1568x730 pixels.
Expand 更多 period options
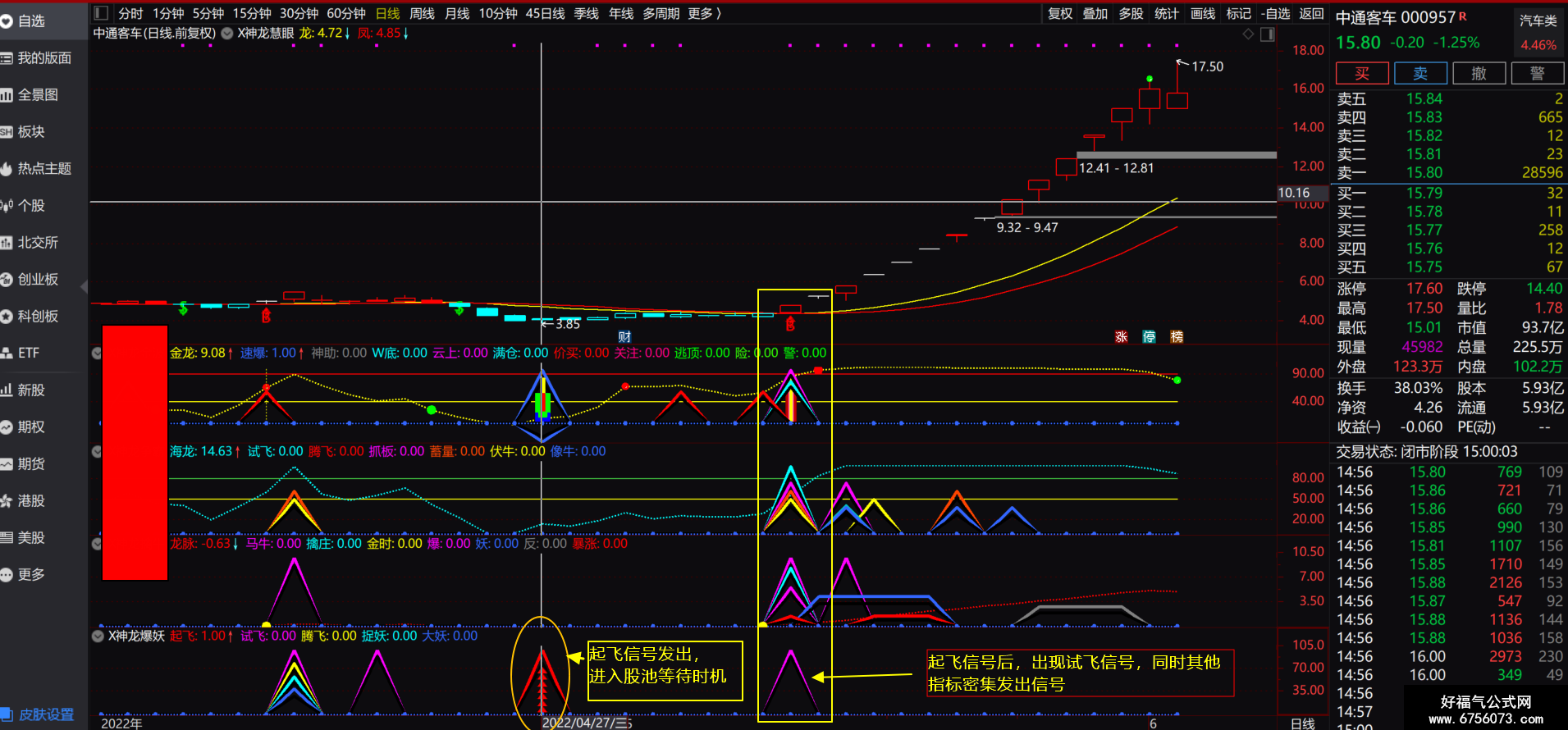pyautogui.click(x=704, y=13)
